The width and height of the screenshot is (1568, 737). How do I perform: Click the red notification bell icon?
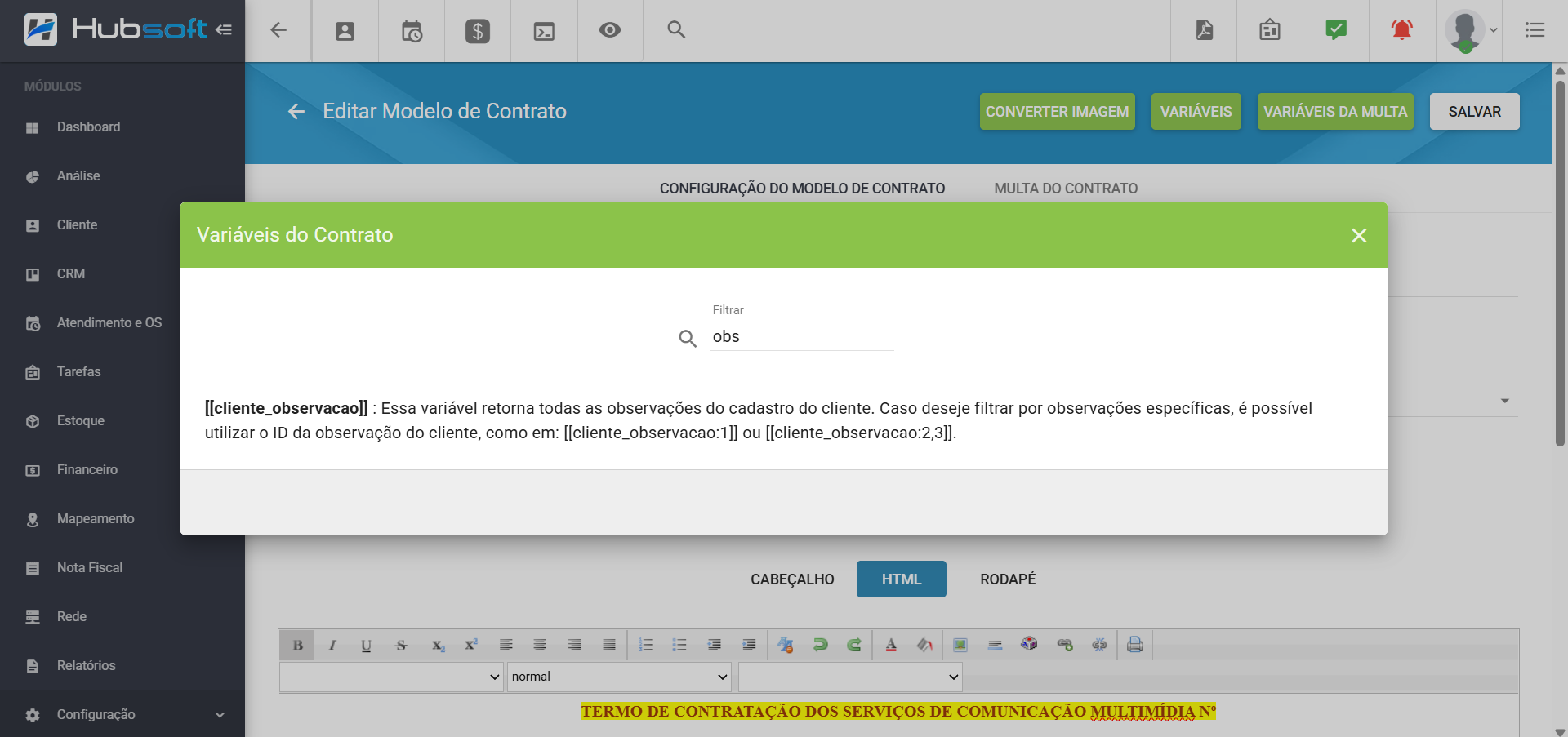click(1401, 30)
